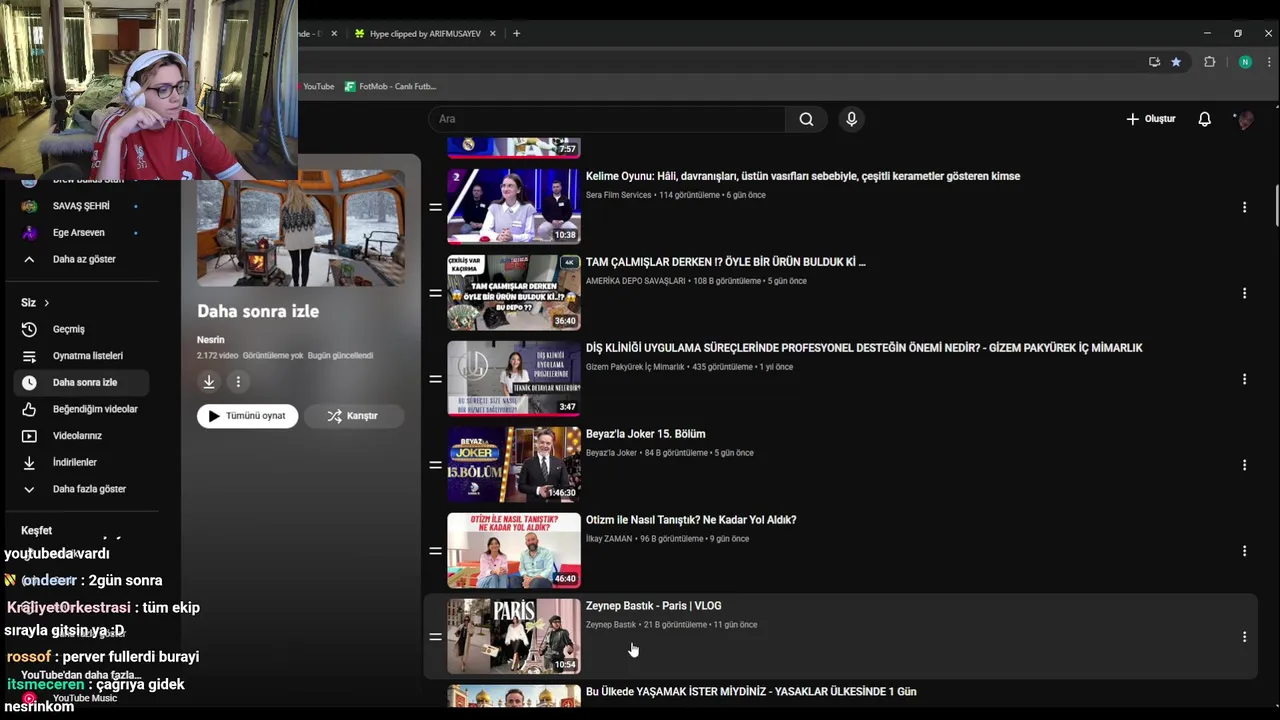The height and width of the screenshot is (720, 1280).
Task: Expand Daha fazla göster in sidebar
Action: click(x=81, y=489)
